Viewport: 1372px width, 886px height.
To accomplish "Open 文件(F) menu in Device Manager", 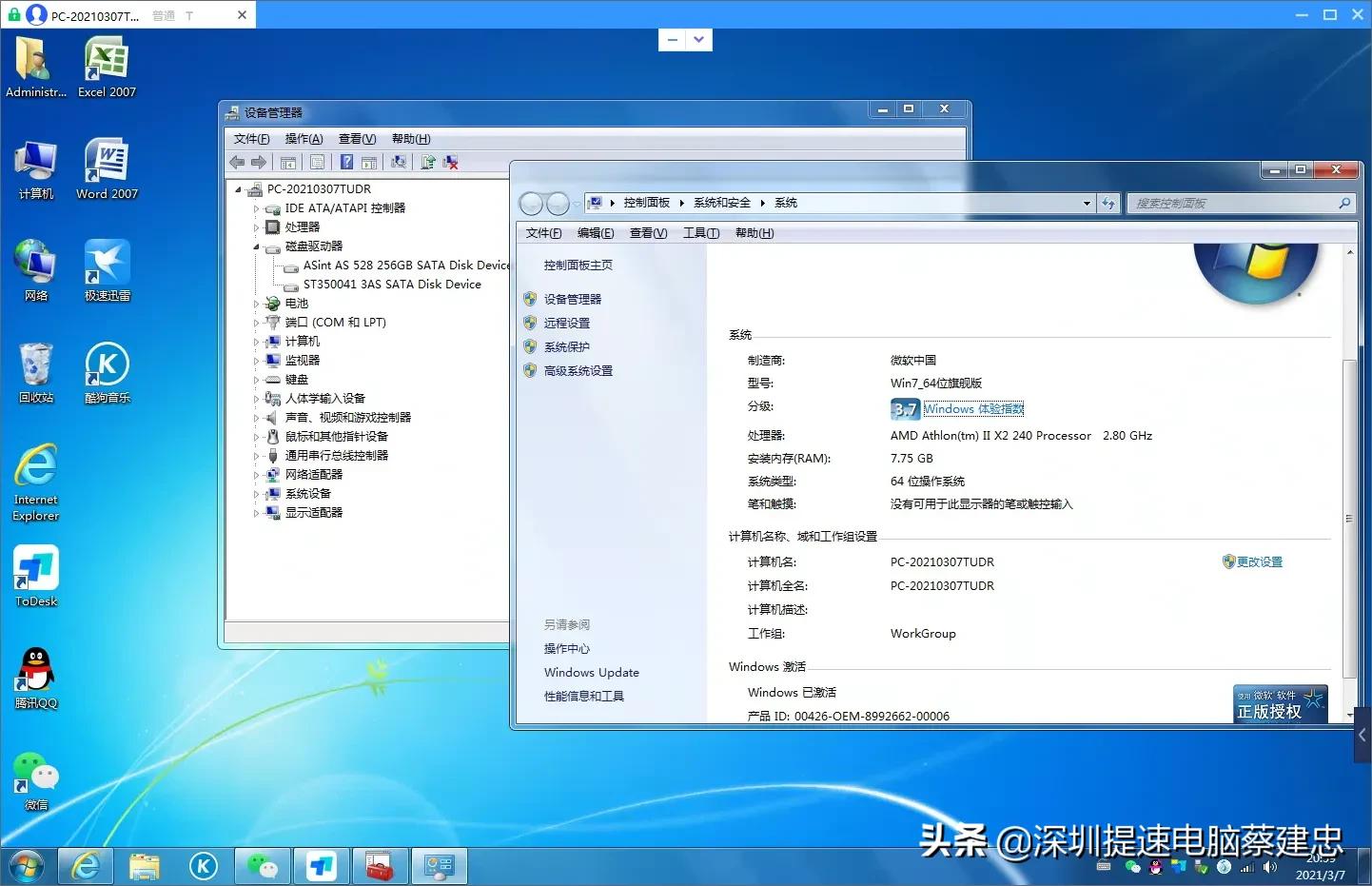I will pos(252,139).
